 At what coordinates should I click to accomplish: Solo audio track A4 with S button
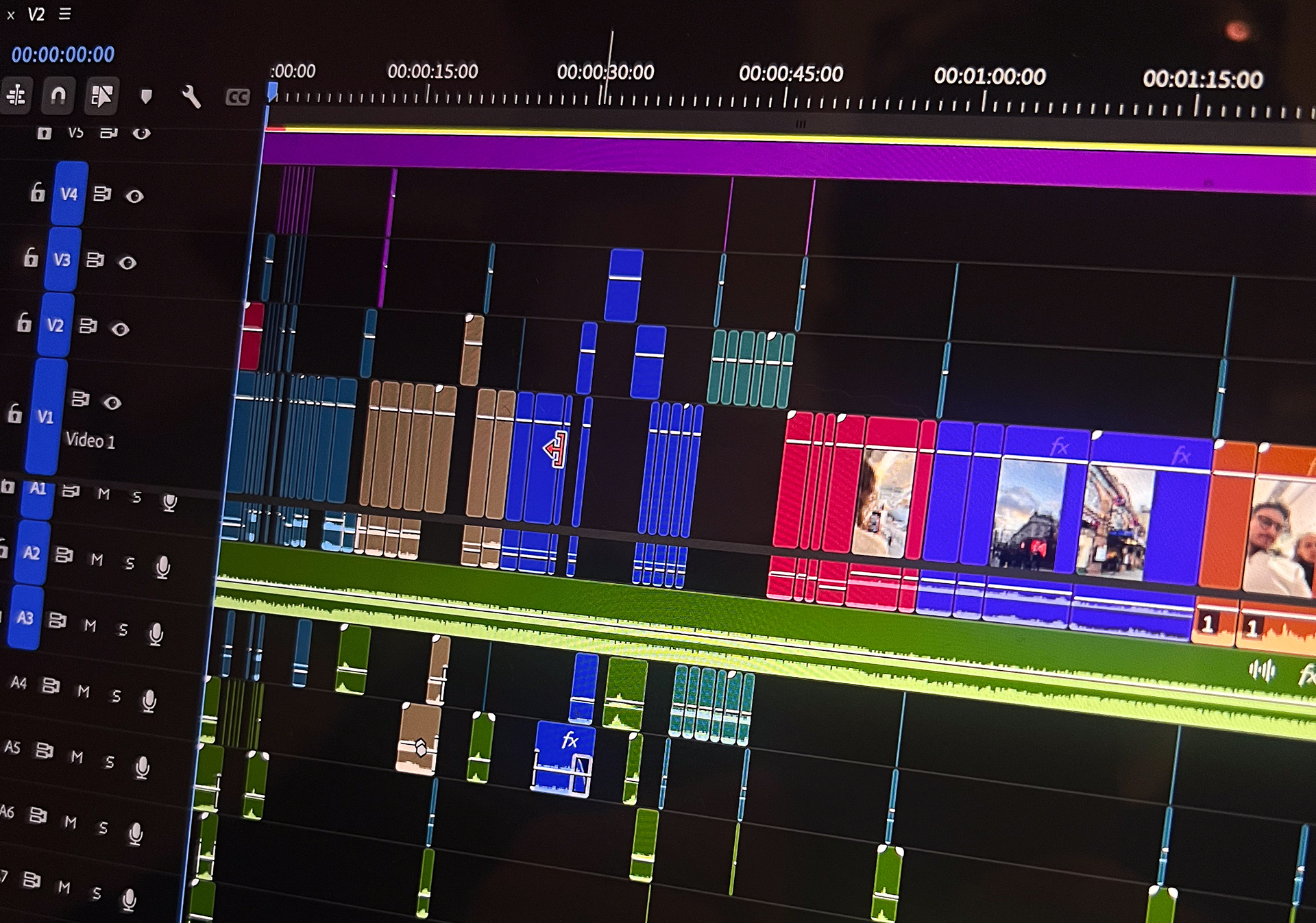(116, 696)
